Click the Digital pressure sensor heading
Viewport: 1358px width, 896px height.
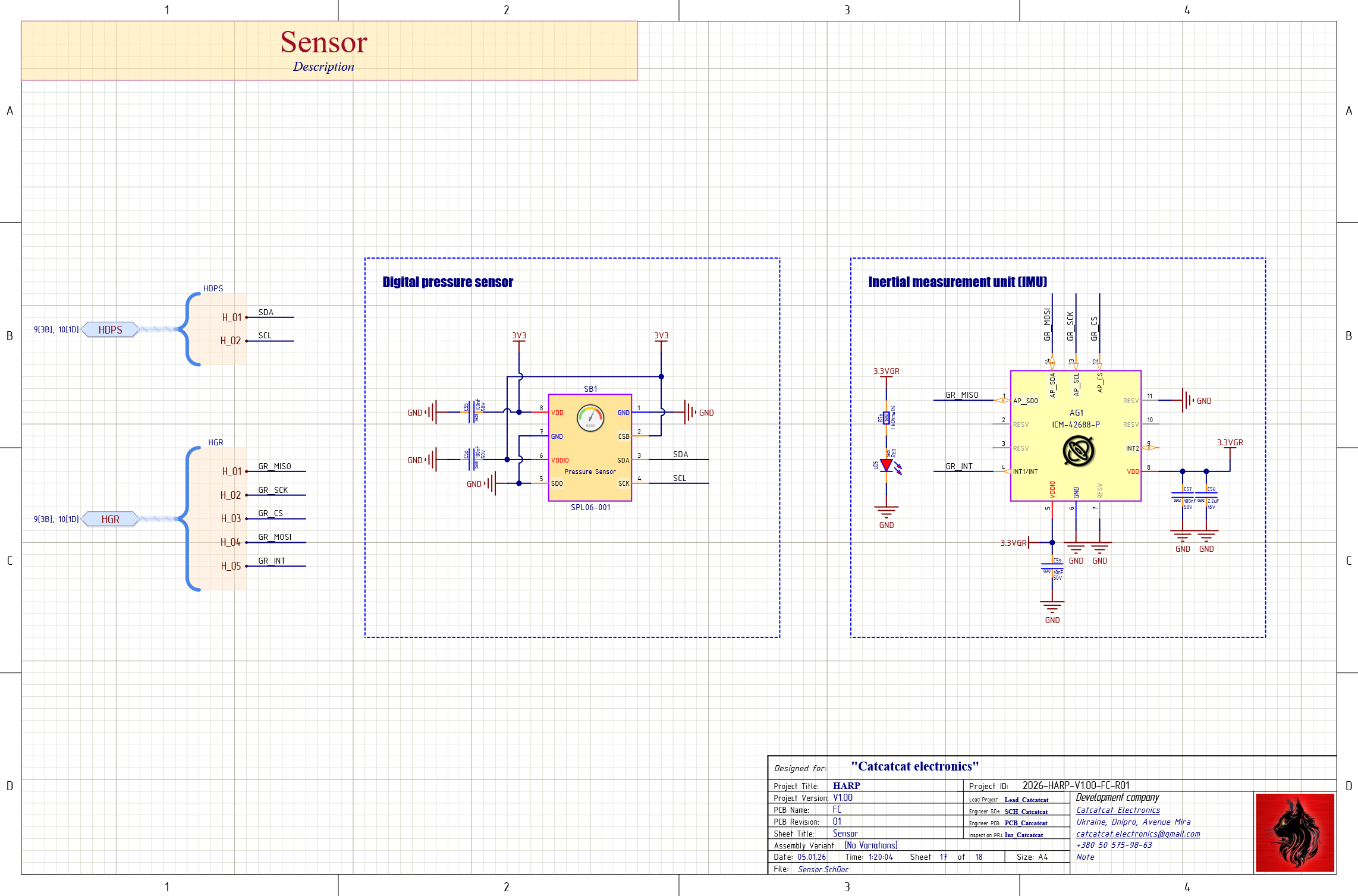447,282
